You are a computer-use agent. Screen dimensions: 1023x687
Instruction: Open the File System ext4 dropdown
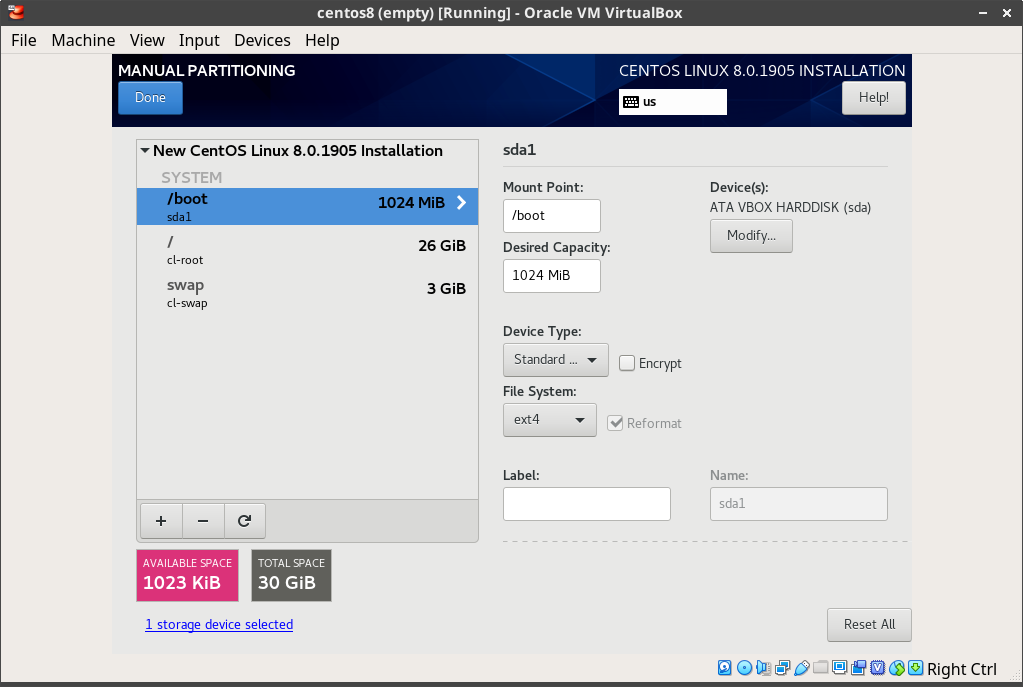549,420
